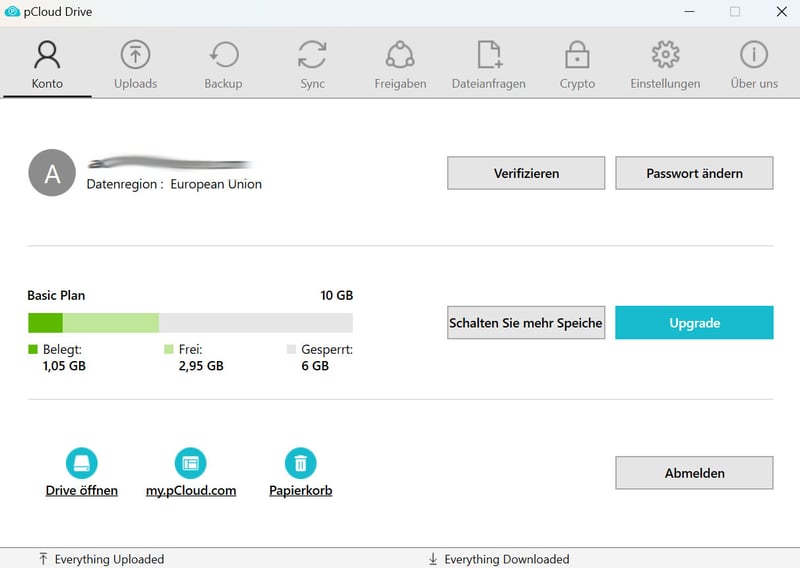Open Dateianfragen file requests icon
800x568 pixels.
click(x=489, y=55)
